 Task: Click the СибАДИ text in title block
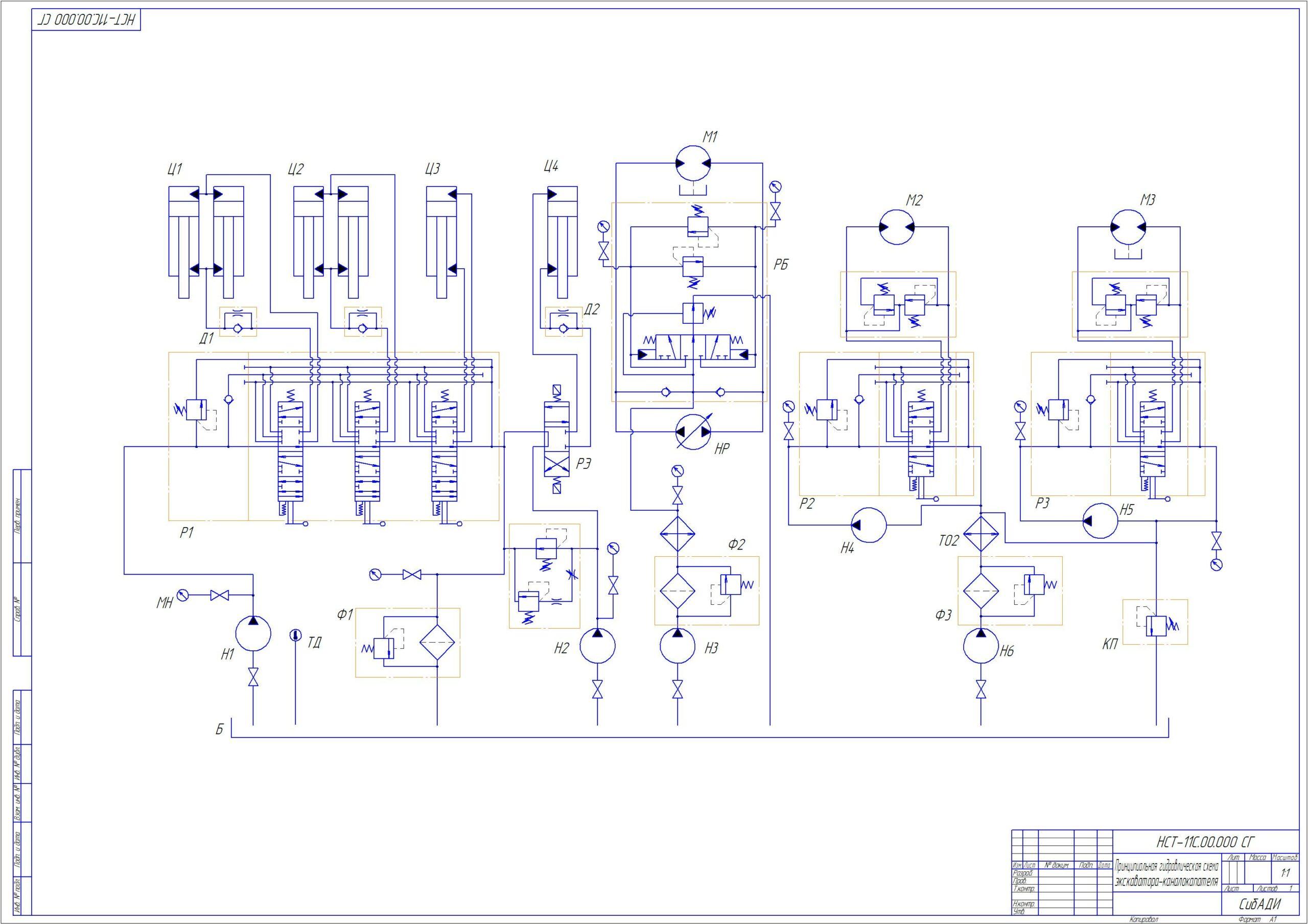pos(1259,904)
